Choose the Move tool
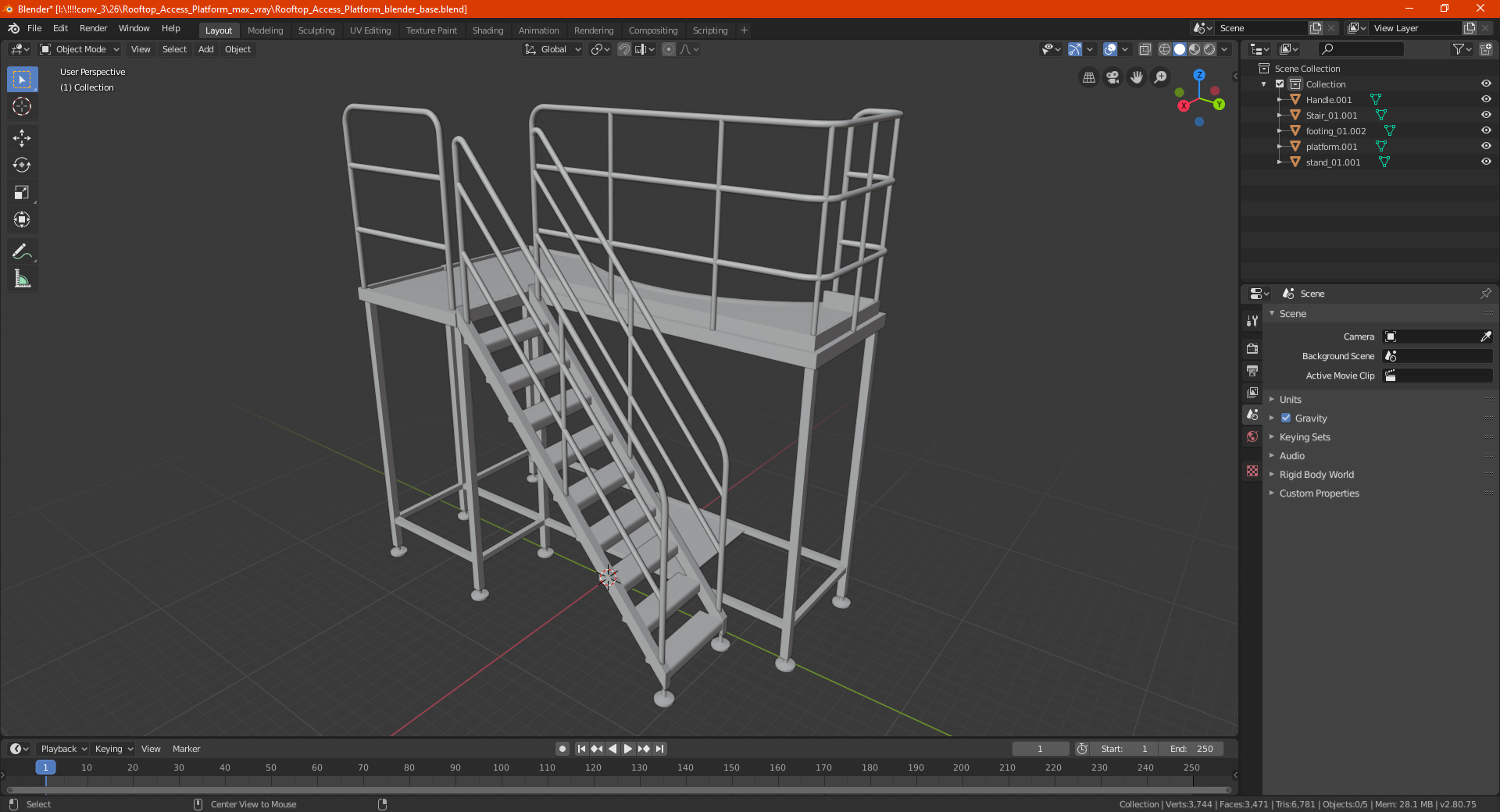The image size is (1500, 812). point(22,138)
